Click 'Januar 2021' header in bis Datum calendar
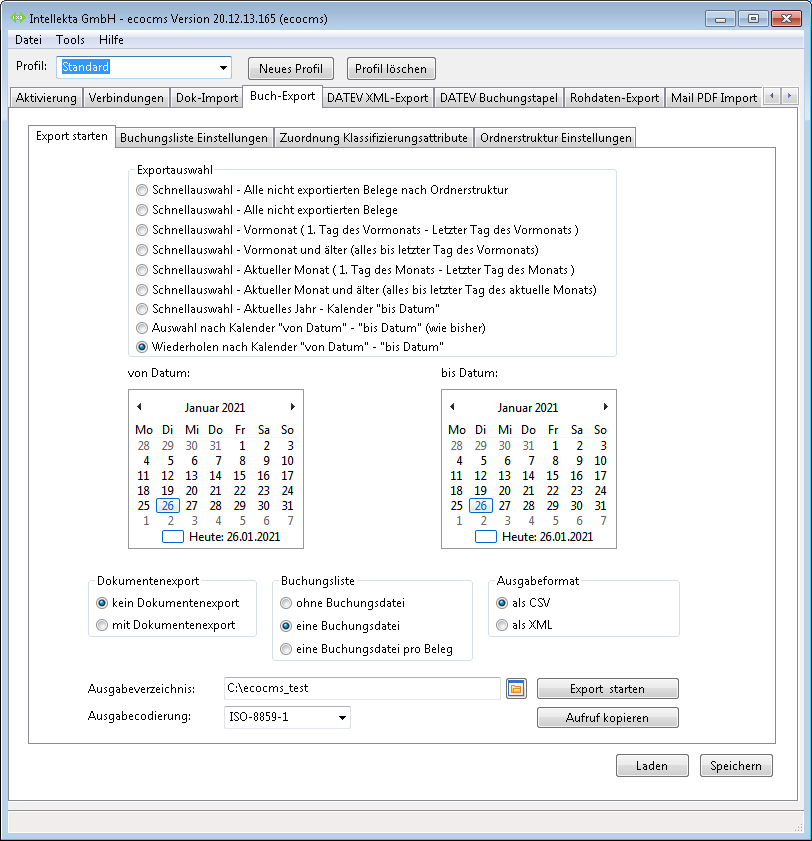812x841 pixels. (x=528, y=408)
